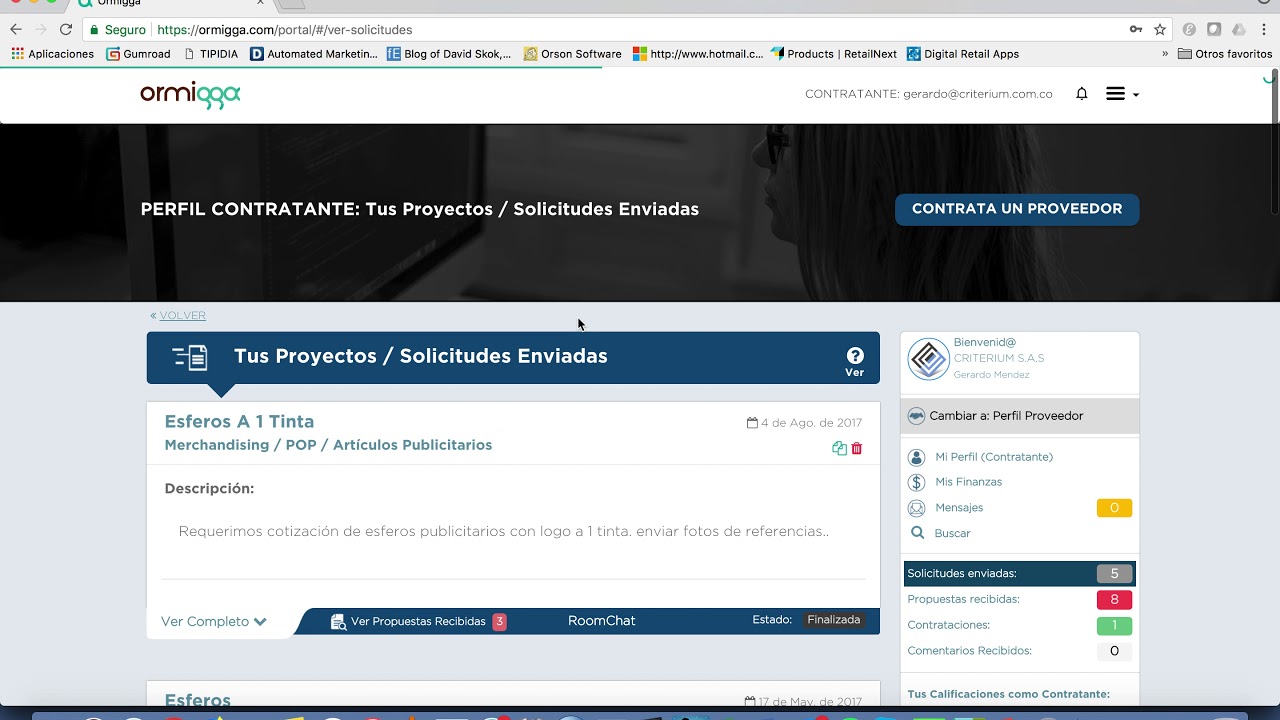The height and width of the screenshot is (720, 1280).
Task: Open the Digital Retail Apps bookmark
Action: tap(963, 54)
